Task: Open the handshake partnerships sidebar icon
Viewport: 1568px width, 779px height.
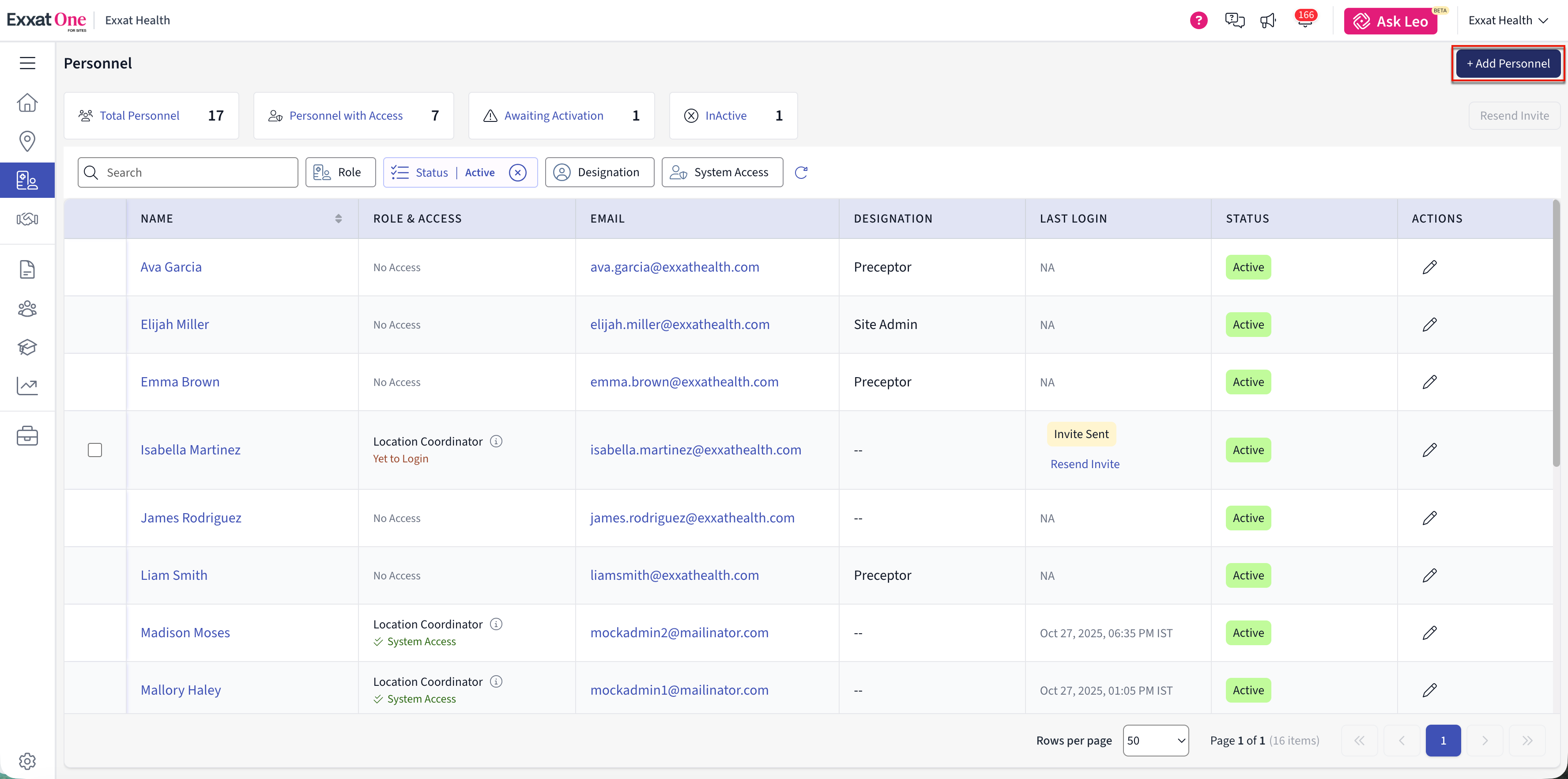Action: [x=27, y=219]
